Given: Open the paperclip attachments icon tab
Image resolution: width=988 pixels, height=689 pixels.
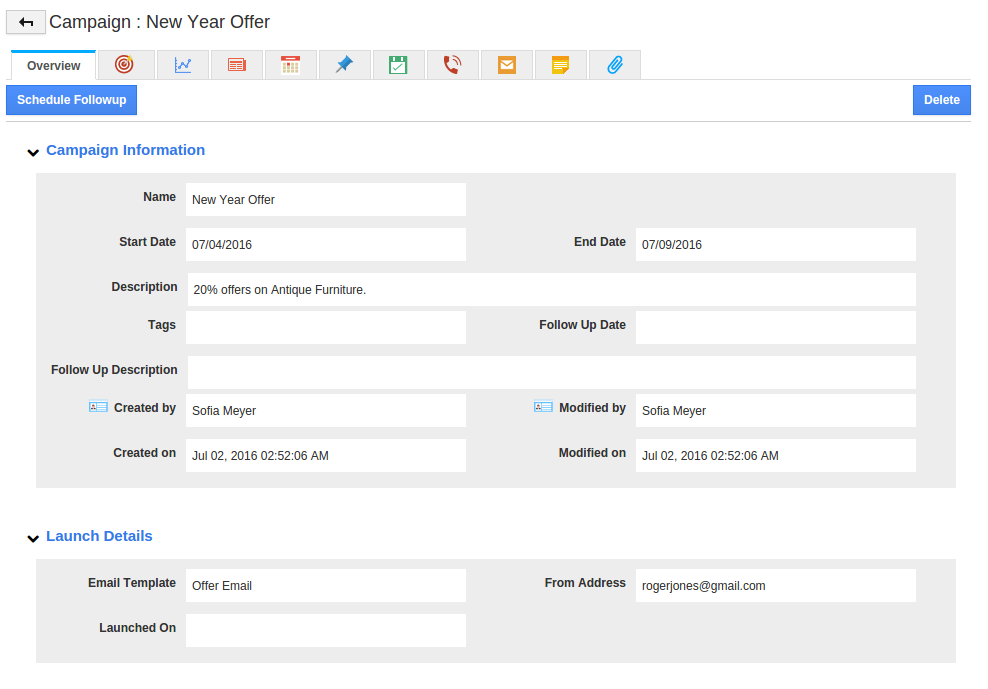Looking at the screenshot, I should coord(615,65).
